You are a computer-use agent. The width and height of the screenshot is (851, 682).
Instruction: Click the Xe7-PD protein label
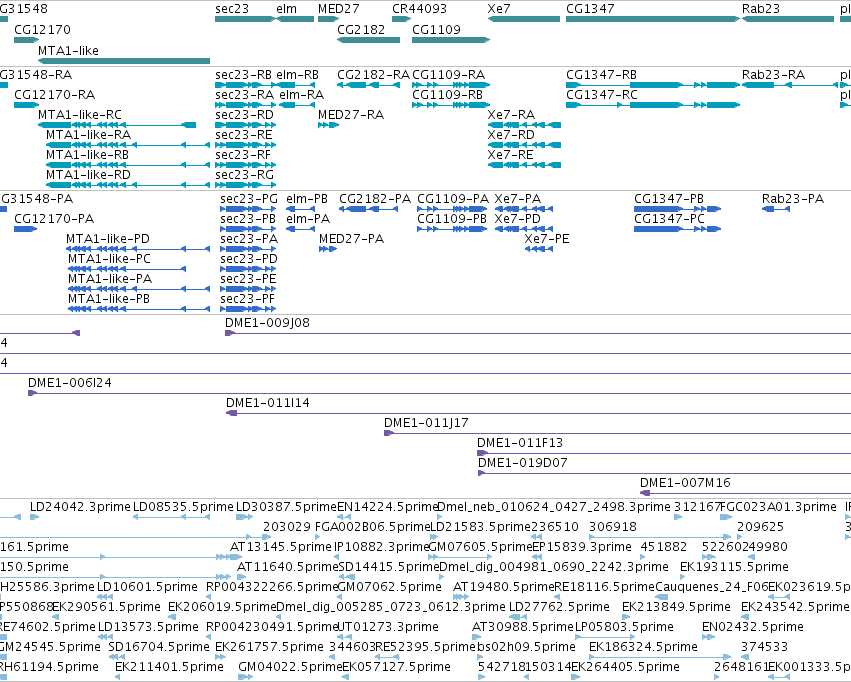click(517, 219)
